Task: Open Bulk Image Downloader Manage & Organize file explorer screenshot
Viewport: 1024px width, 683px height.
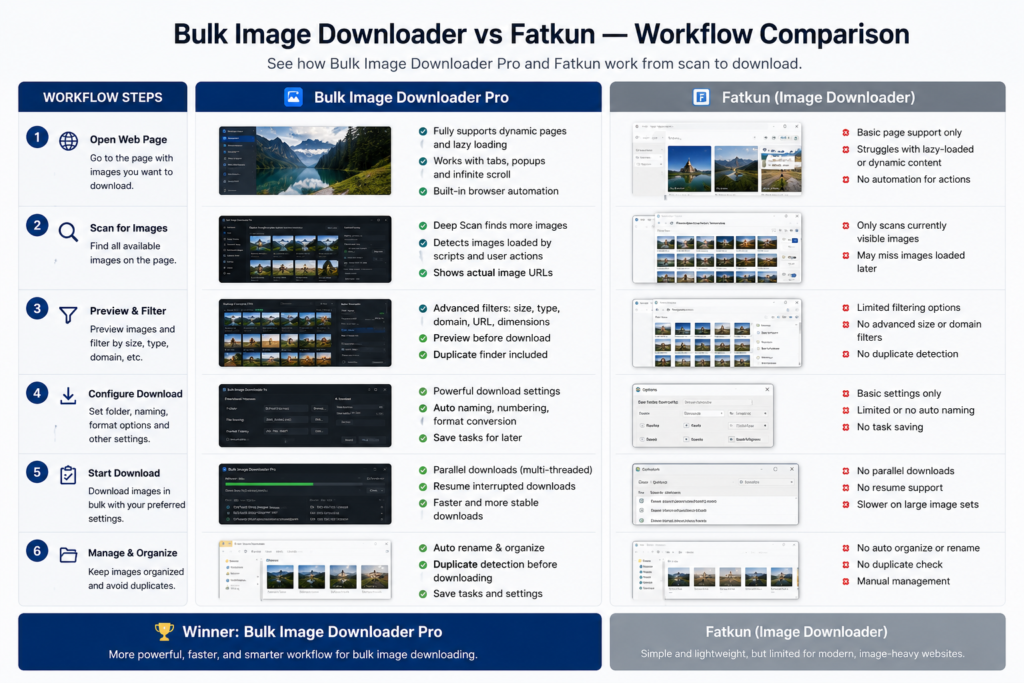Action: (x=305, y=569)
